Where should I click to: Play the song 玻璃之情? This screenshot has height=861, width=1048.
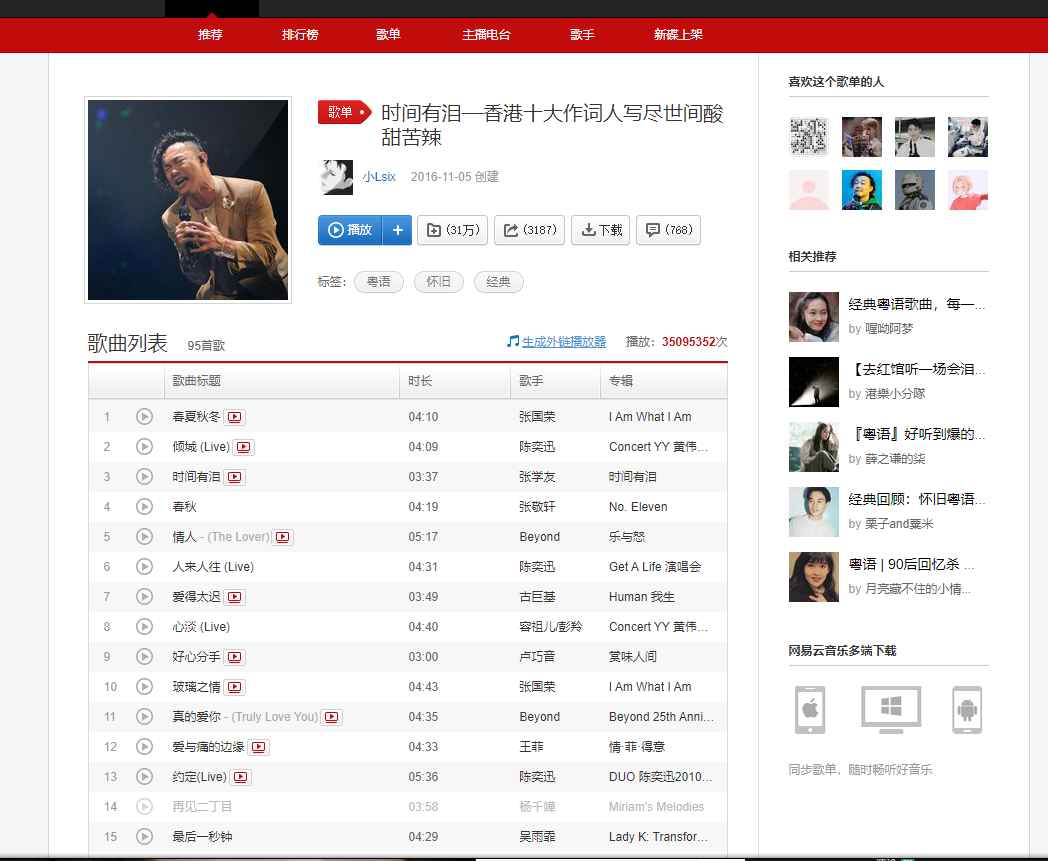point(144,687)
